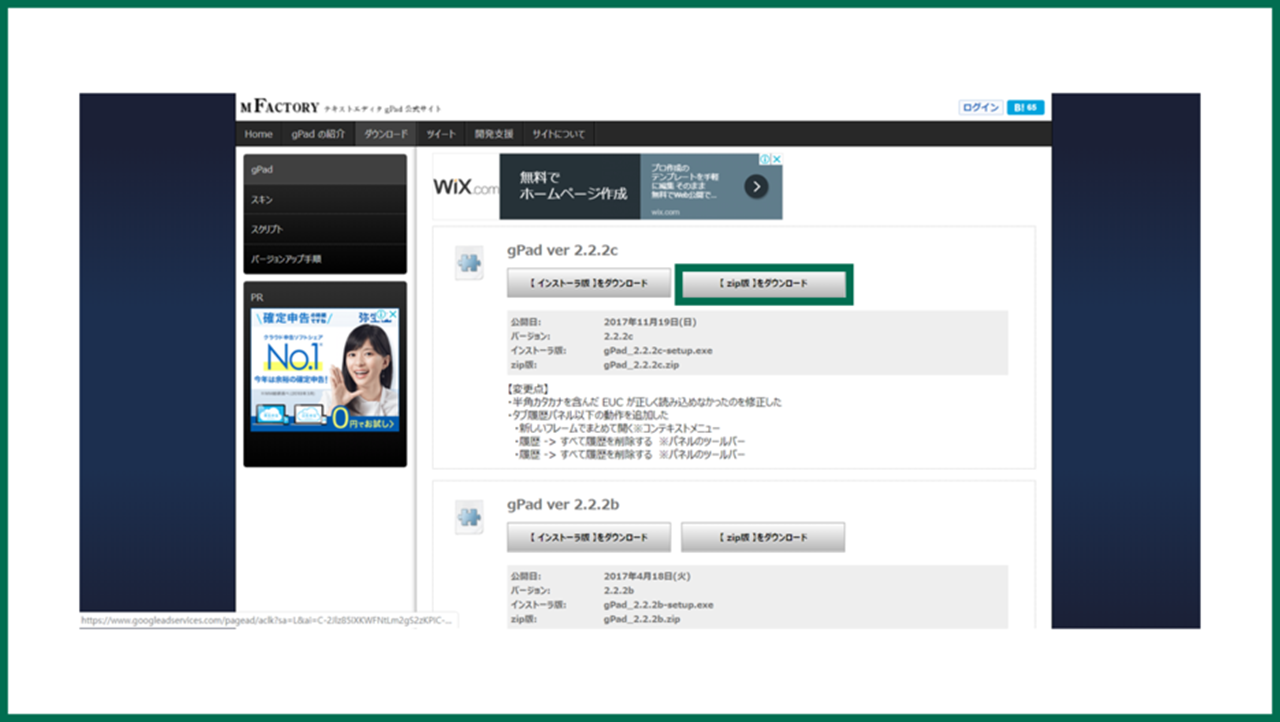Click the filename gPad_2.2.2b-setup.exe
The image size is (1280, 722).
(x=658, y=605)
